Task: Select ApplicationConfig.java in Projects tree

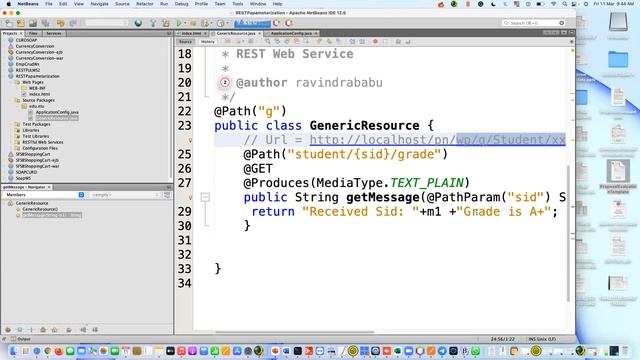Action: click(57, 112)
